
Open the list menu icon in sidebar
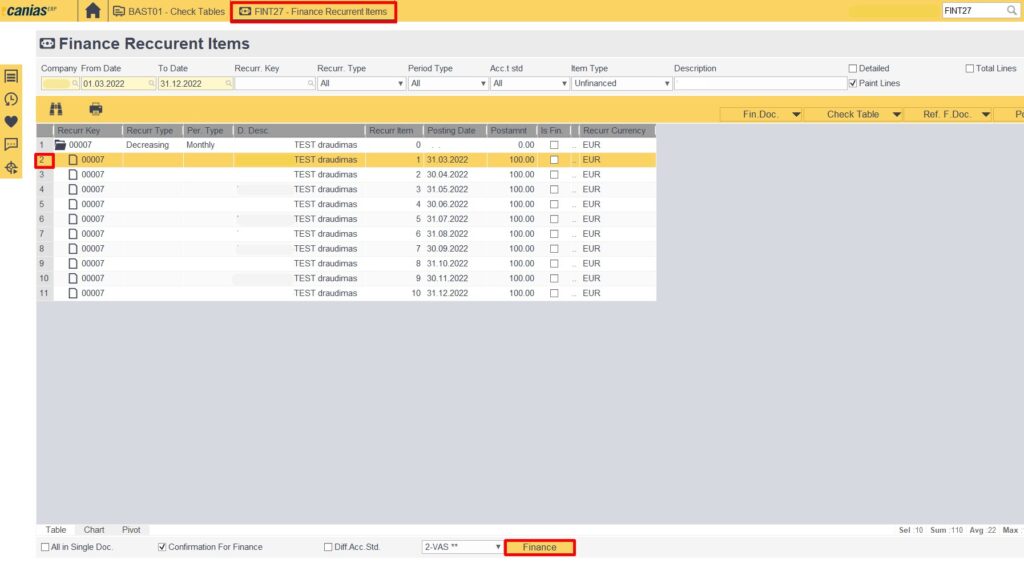(12, 76)
